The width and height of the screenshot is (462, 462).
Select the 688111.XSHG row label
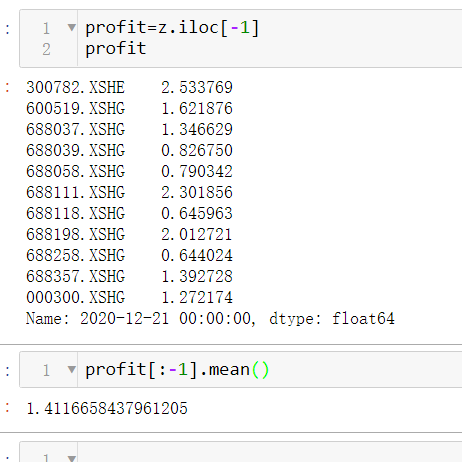[x=76, y=193]
